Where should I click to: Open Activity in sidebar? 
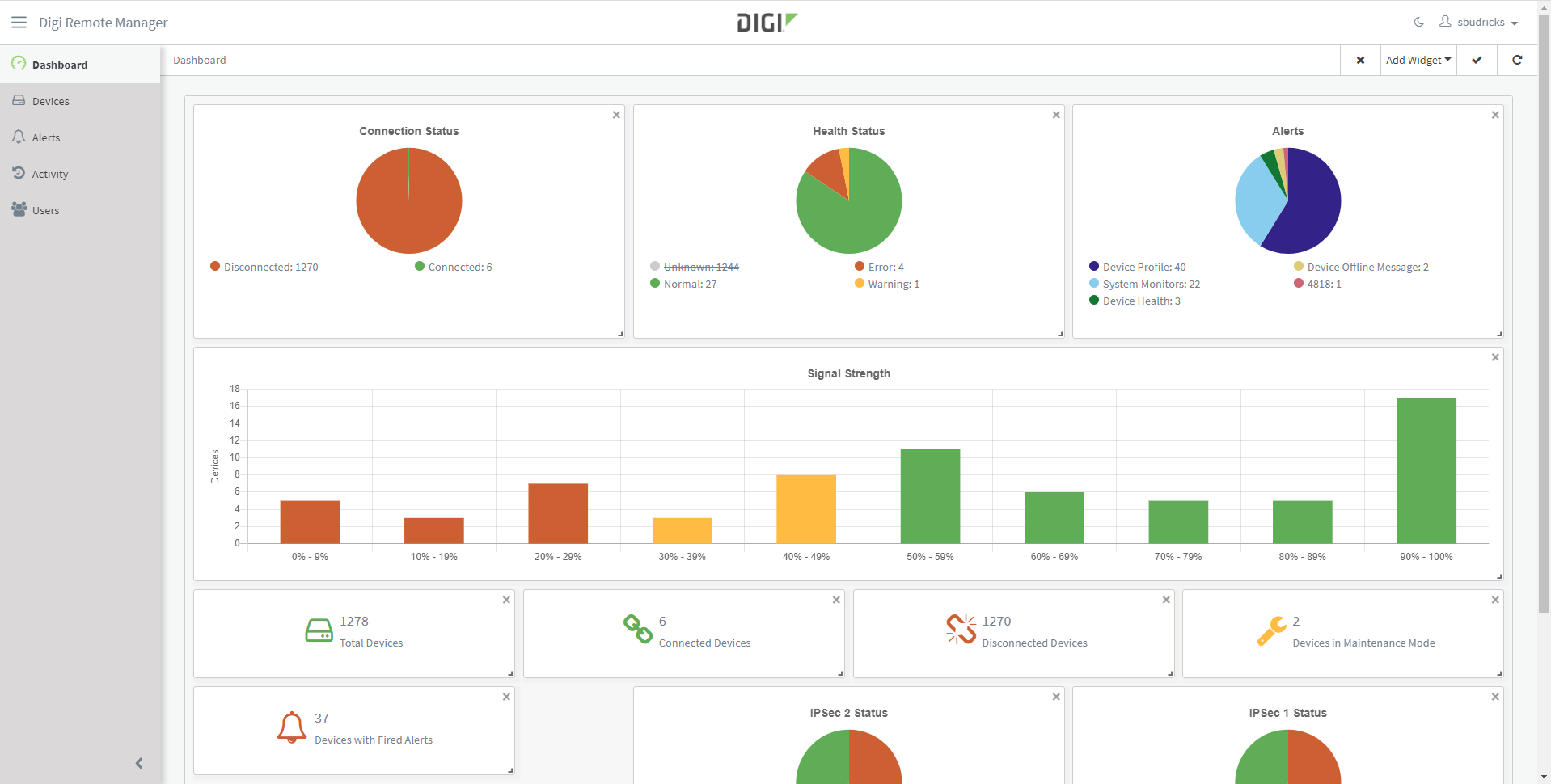tap(80, 174)
